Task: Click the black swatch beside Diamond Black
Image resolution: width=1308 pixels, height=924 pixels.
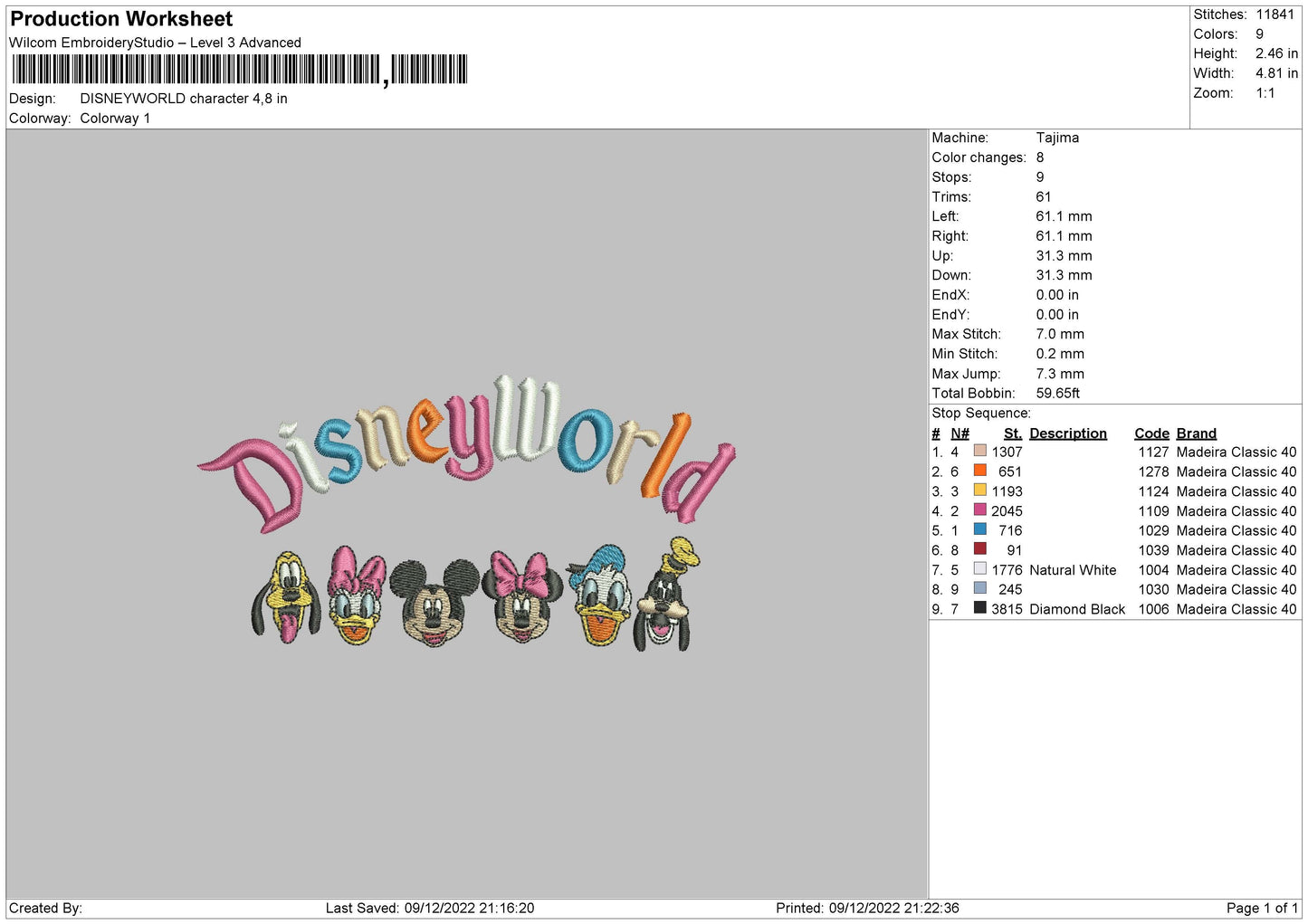Action: pyautogui.click(x=979, y=608)
